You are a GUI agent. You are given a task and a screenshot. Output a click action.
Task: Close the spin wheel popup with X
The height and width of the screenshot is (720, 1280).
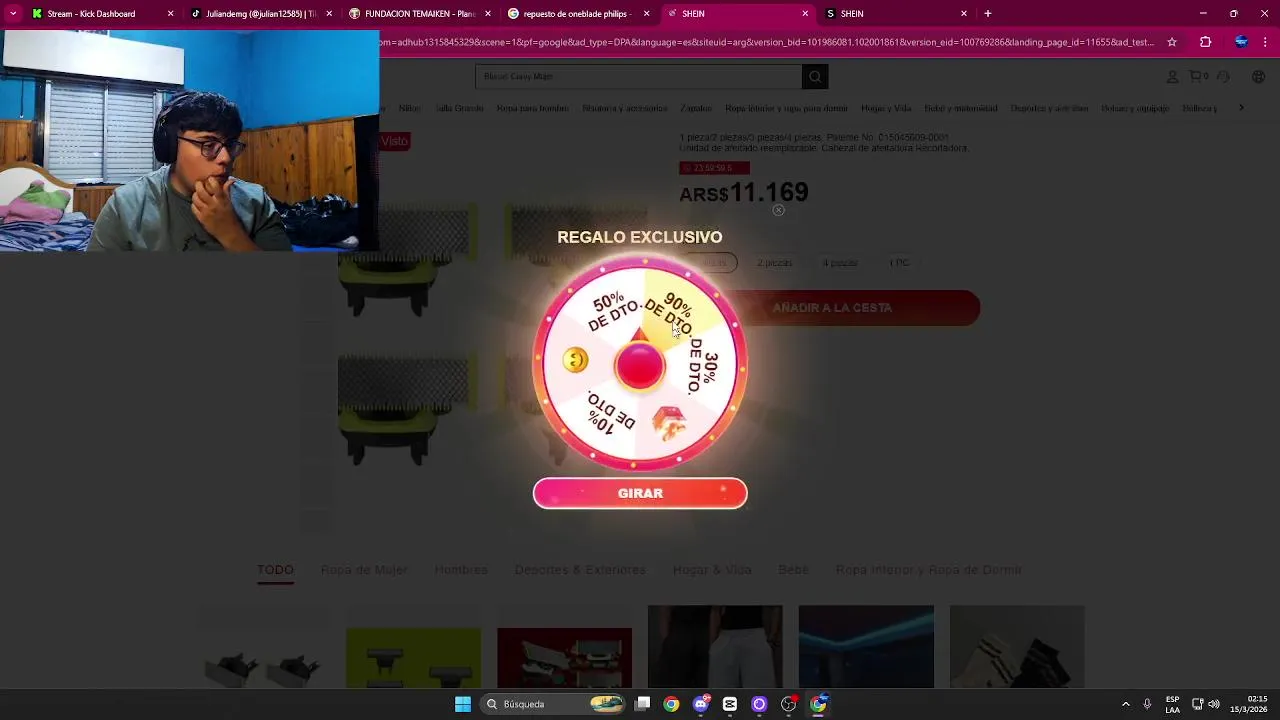(778, 210)
